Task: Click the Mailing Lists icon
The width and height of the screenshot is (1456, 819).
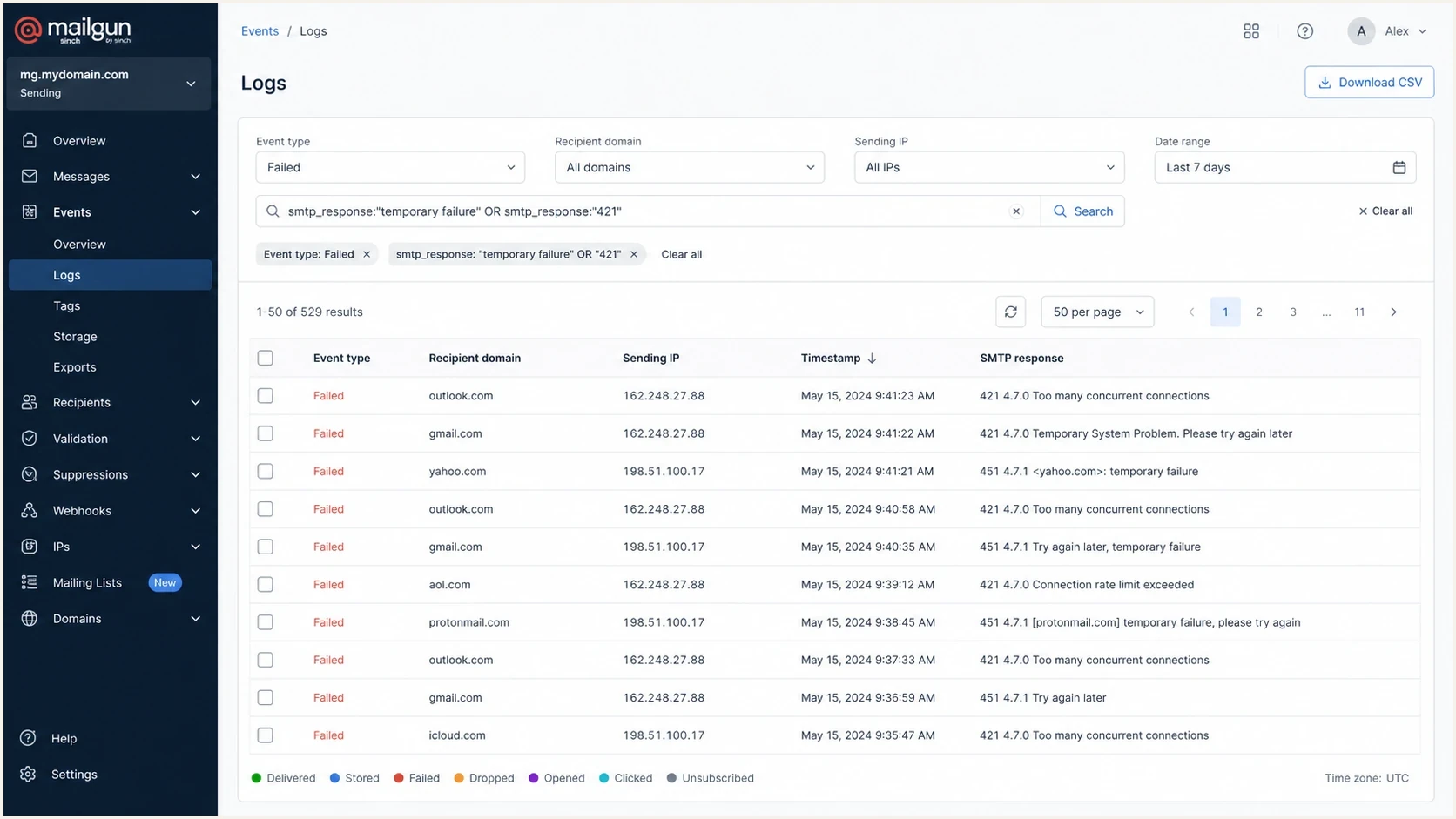Action: click(30, 582)
